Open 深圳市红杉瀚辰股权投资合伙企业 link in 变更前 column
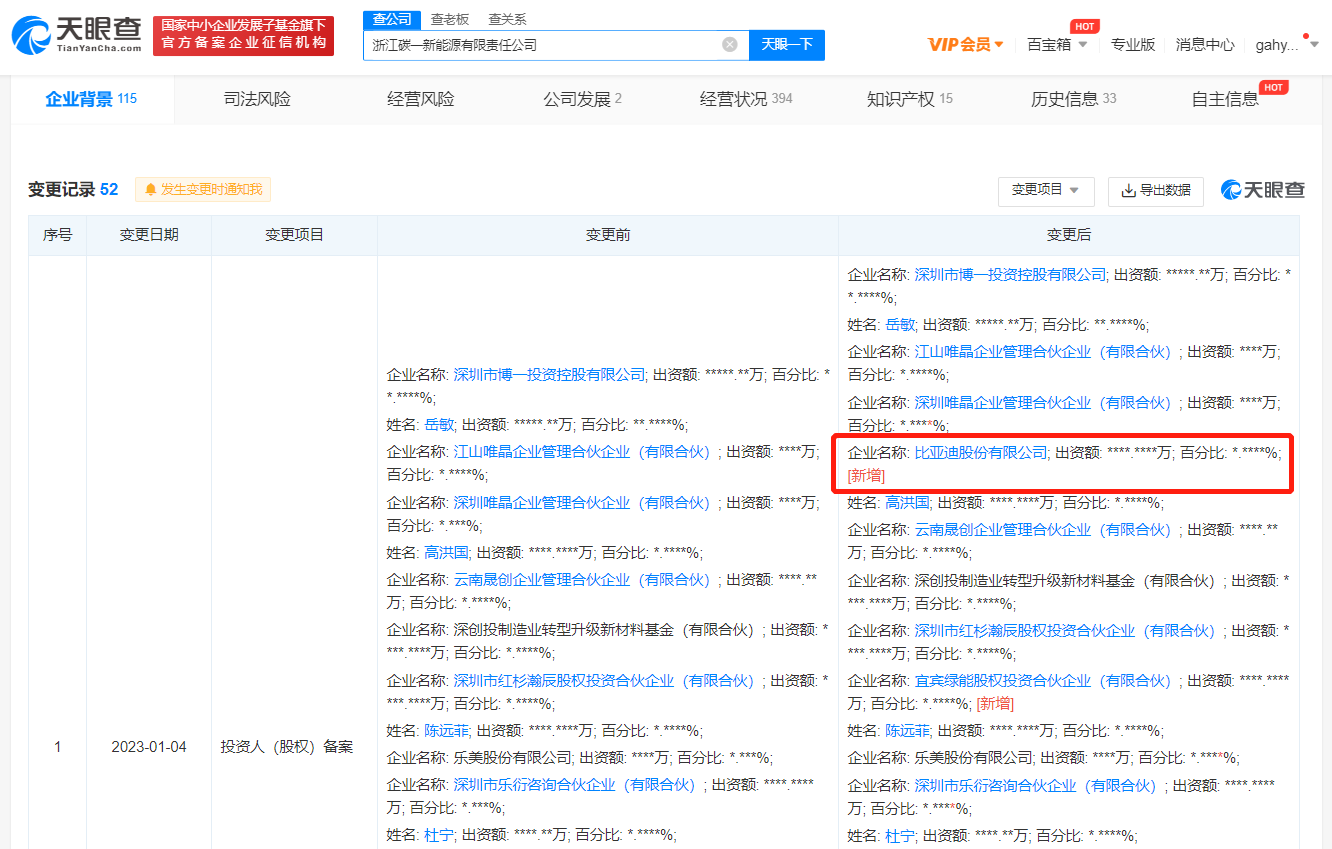 pos(608,680)
